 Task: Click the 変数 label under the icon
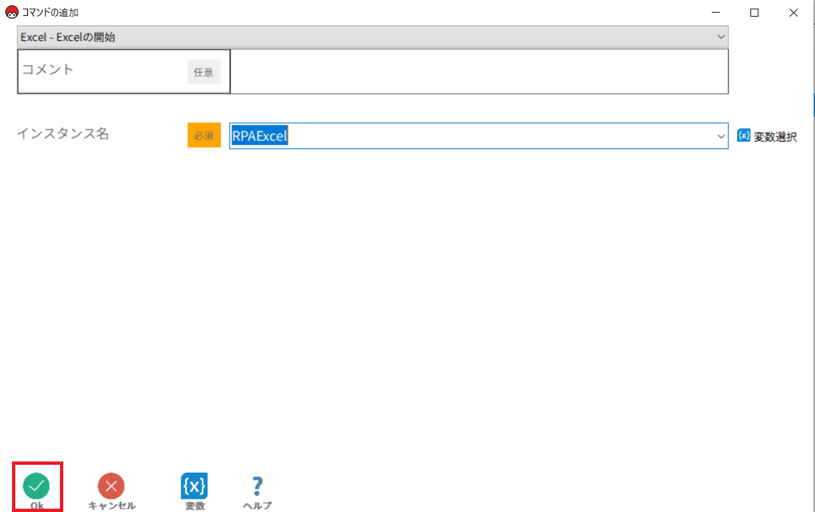194,506
